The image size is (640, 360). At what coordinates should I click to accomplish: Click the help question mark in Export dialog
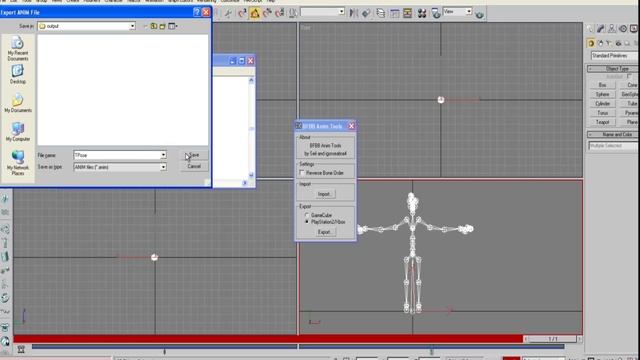(x=196, y=12)
